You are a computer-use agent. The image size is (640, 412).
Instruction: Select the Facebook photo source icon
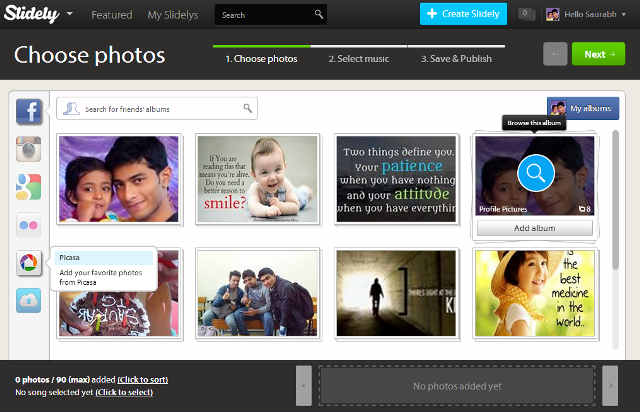coord(29,111)
